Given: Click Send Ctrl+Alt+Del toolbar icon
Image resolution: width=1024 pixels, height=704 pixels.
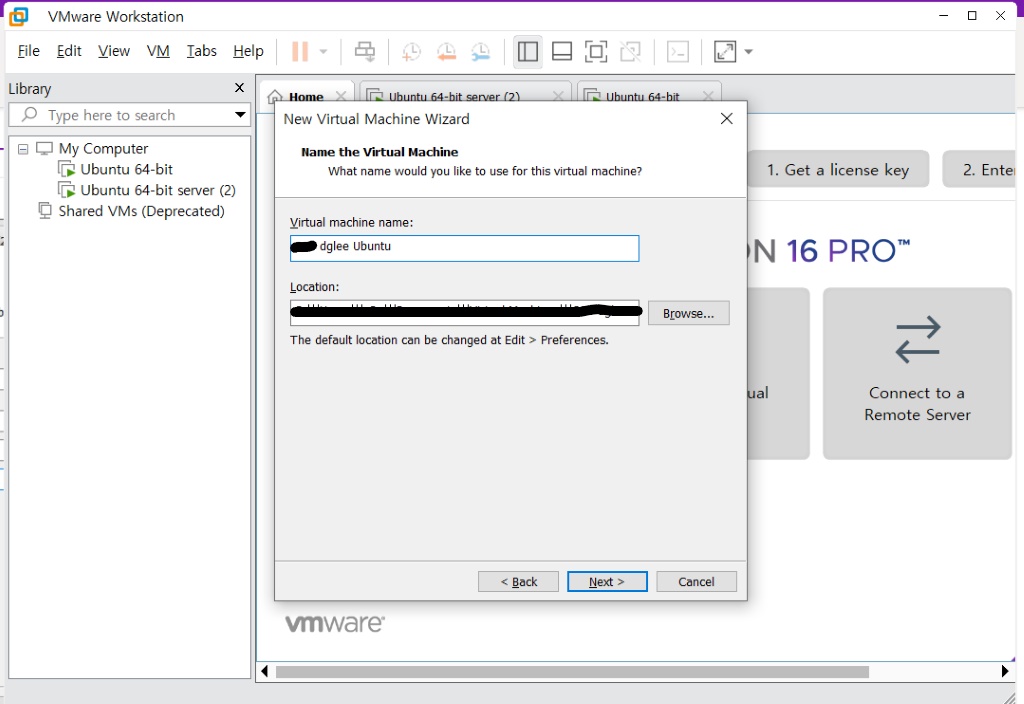Looking at the screenshot, I should [365, 52].
